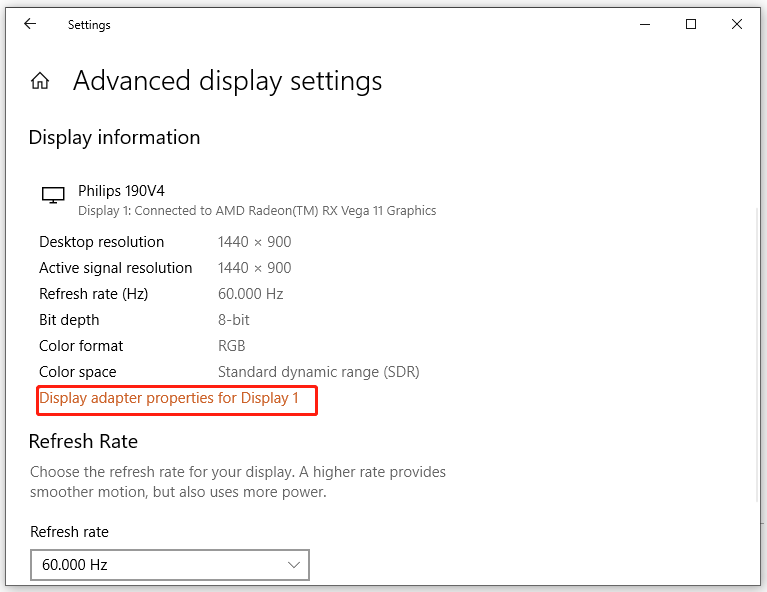Click 'Standard dynamic range (SDR)' value
Screen dimensions: 767x592
pyautogui.click(x=318, y=371)
